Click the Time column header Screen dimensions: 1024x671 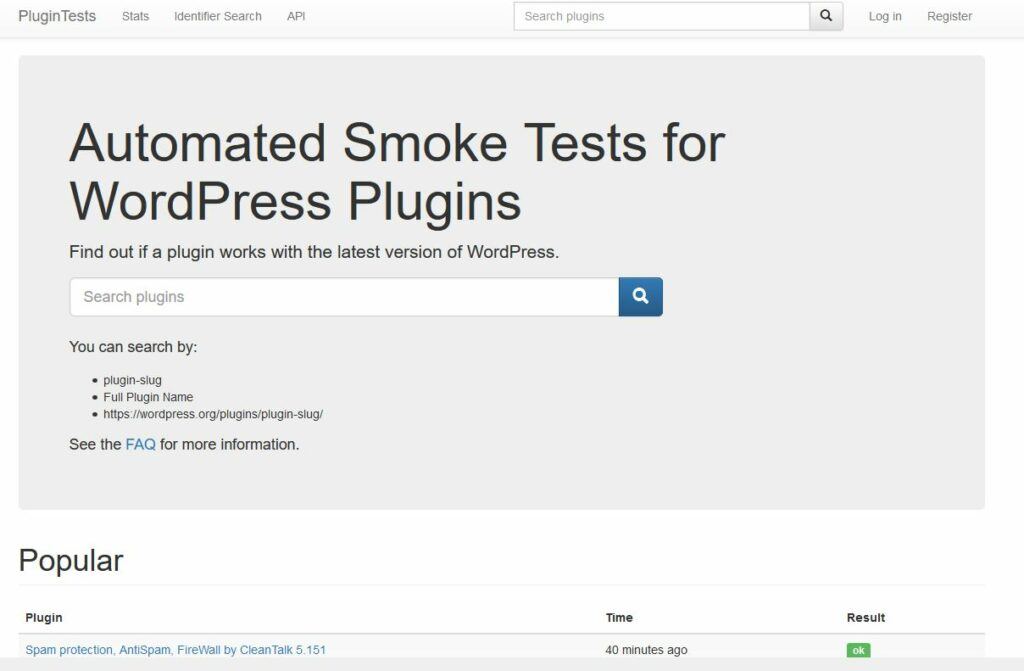(618, 617)
